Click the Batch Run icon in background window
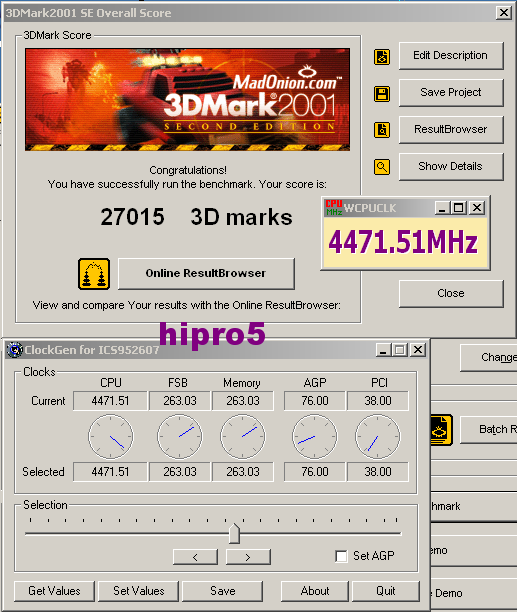The image size is (517, 612). click(x=441, y=430)
